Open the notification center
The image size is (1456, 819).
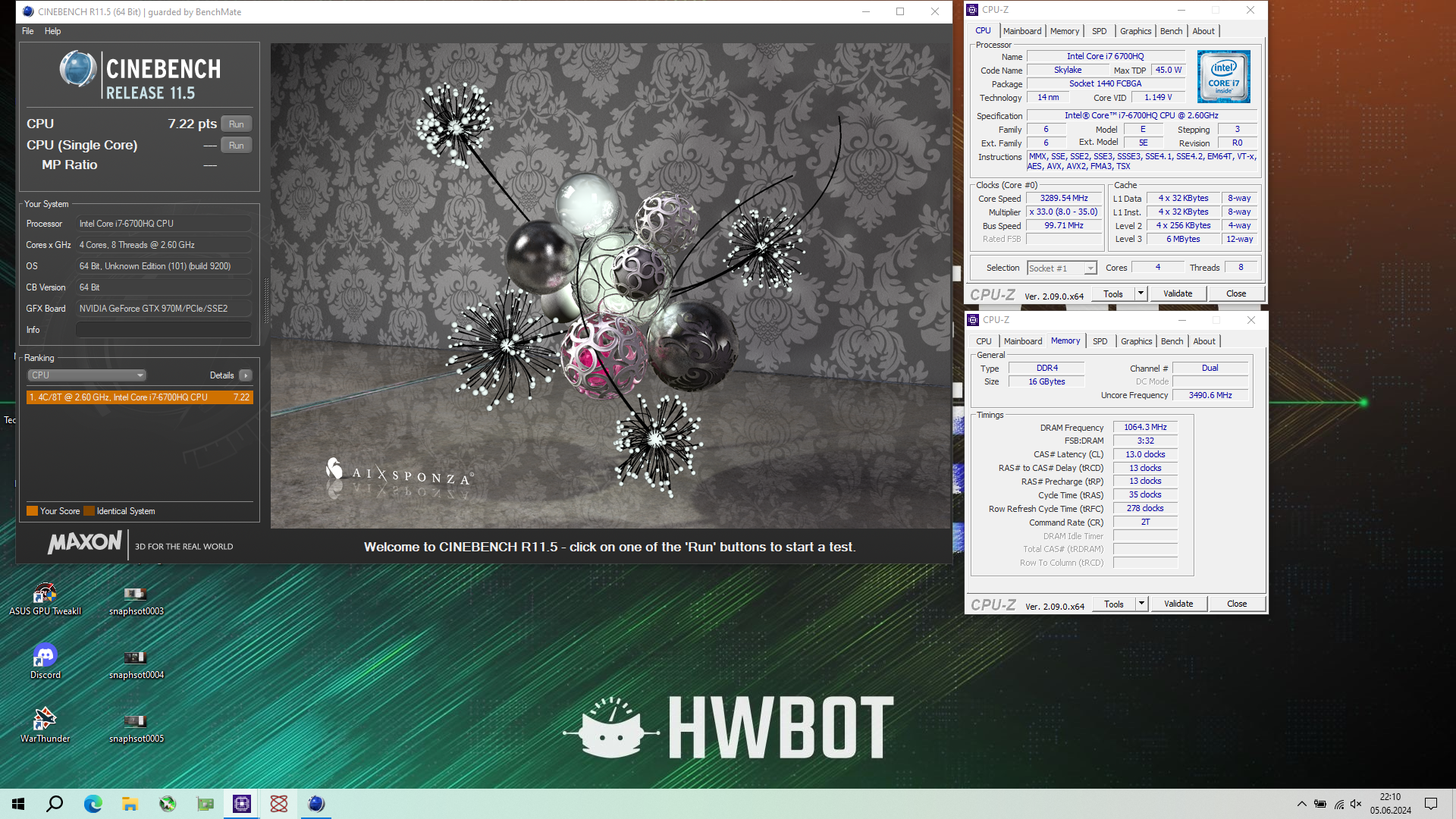point(1431,804)
